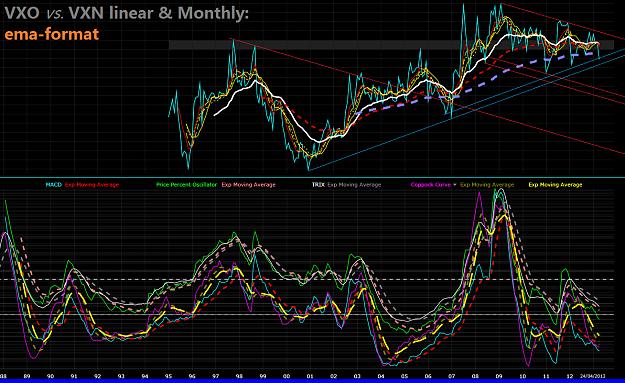Click the 92 year label on the time axis
The width and height of the screenshot is (625, 383).
98,376
